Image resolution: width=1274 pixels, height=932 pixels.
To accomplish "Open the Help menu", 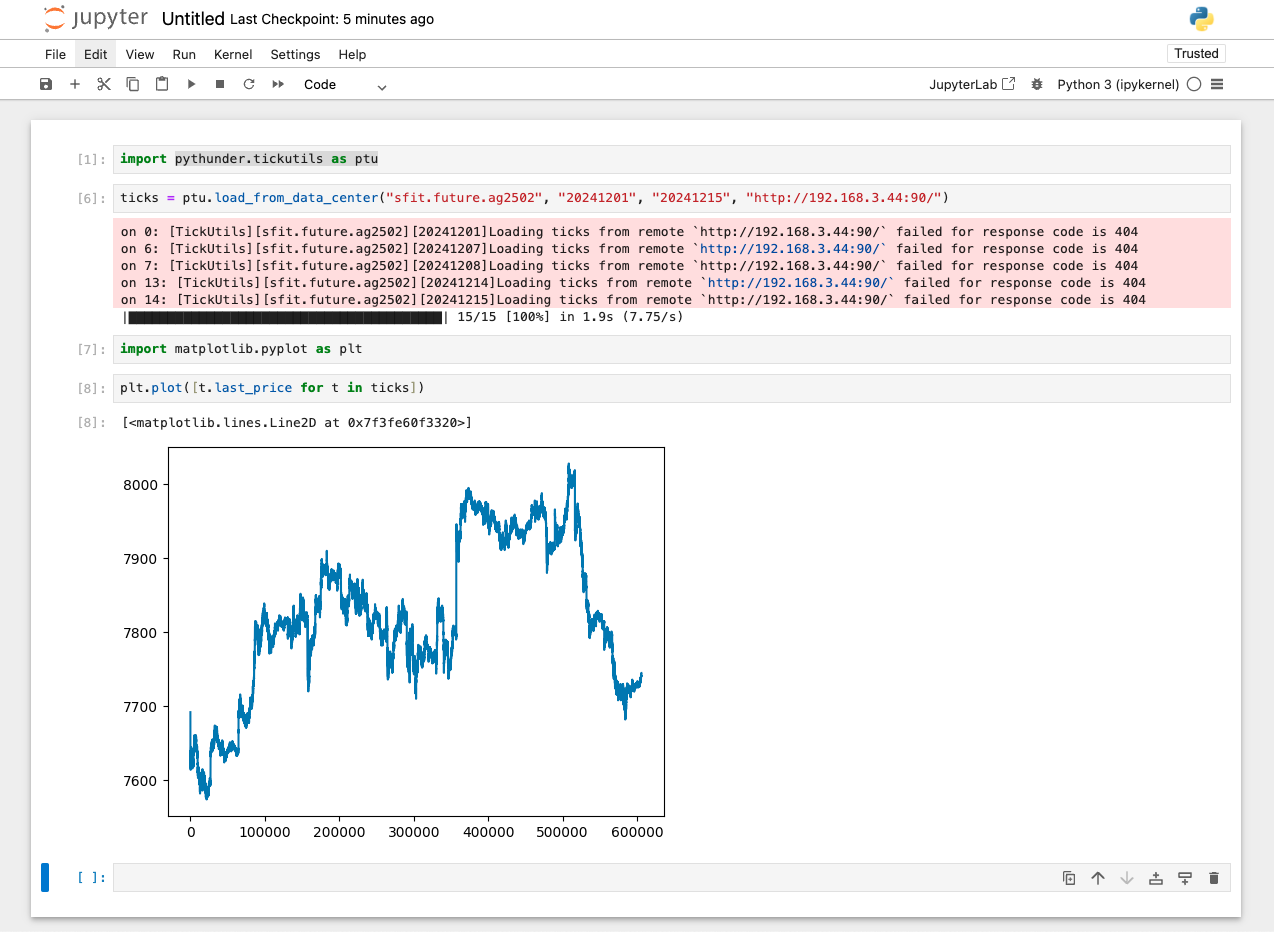I will pyautogui.click(x=352, y=55).
